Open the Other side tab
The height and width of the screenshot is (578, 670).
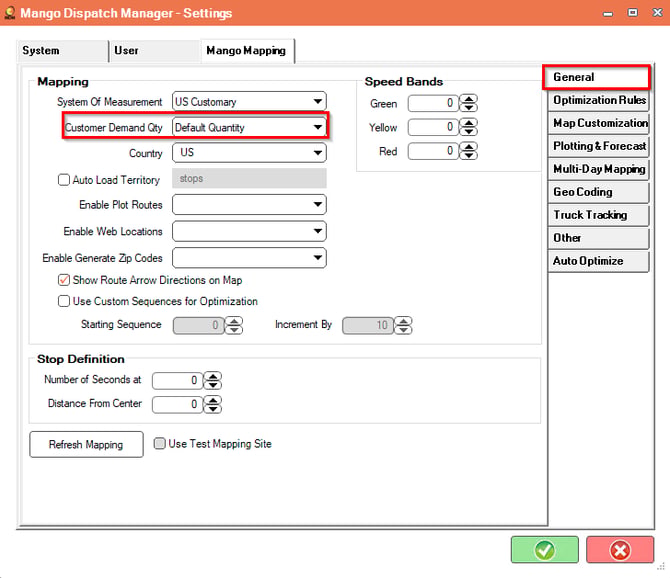tap(598, 238)
